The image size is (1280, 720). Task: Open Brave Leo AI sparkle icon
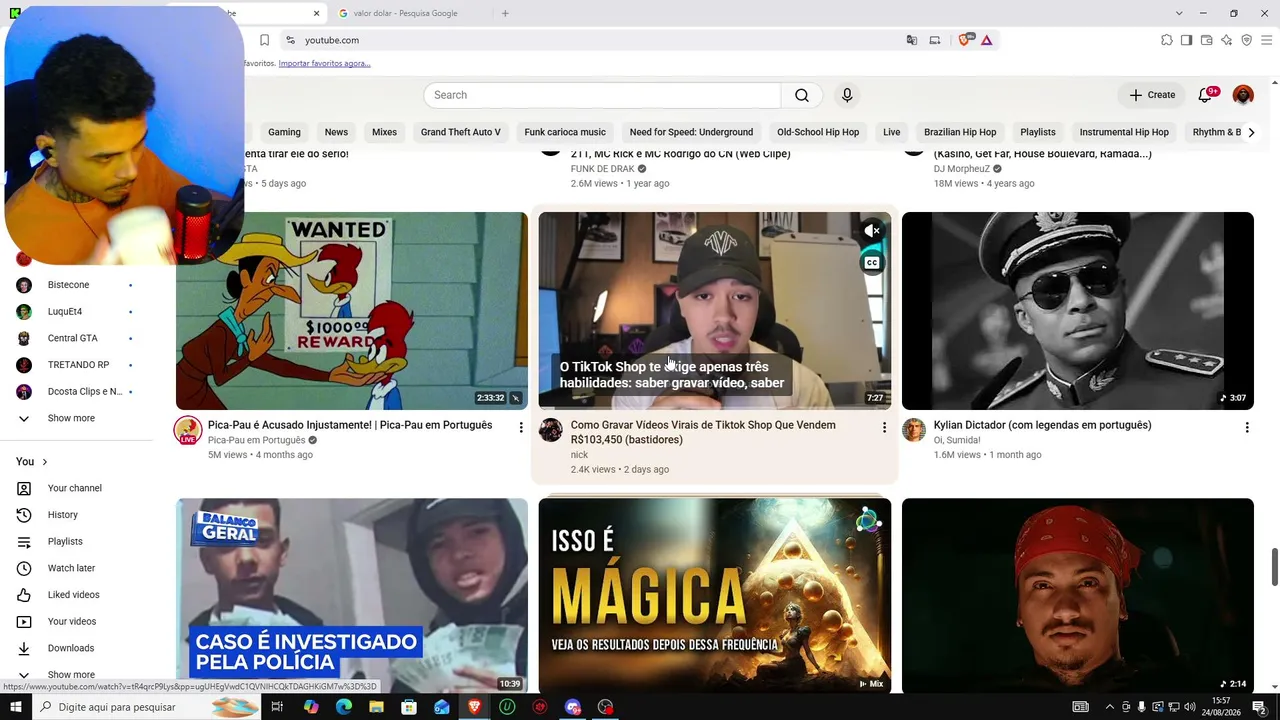pyautogui.click(x=1226, y=40)
